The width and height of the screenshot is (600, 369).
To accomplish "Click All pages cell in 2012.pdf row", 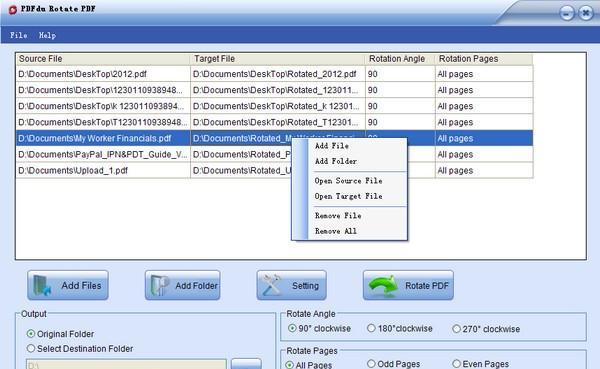I will (484, 74).
